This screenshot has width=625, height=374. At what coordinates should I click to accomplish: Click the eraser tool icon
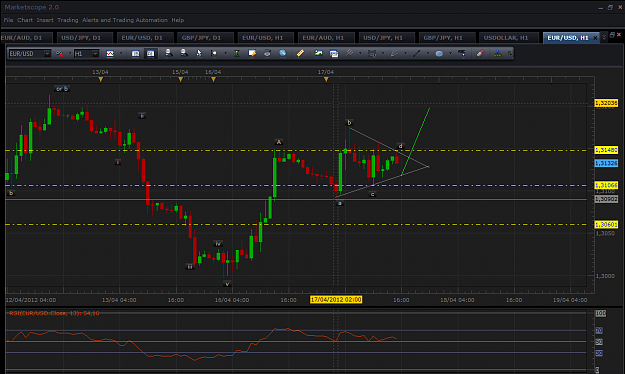point(480,53)
